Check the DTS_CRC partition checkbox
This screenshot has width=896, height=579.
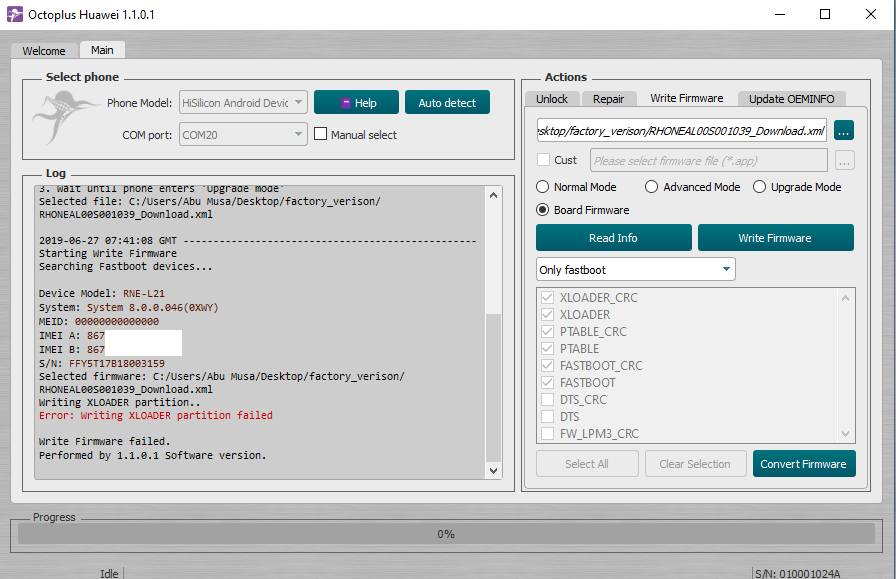point(547,400)
